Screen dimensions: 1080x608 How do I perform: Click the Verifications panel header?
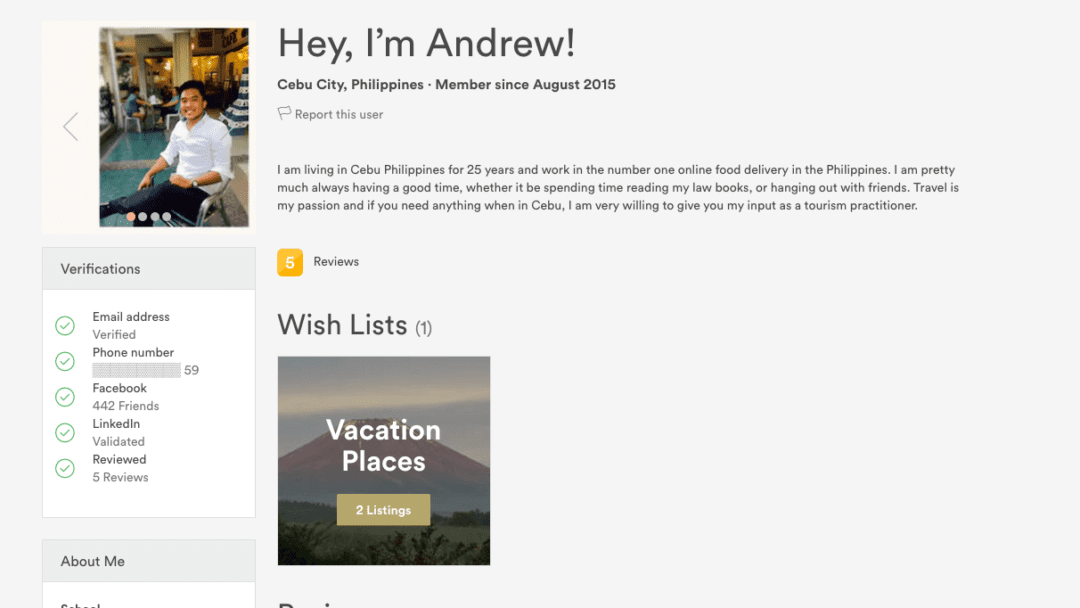pos(149,269)
